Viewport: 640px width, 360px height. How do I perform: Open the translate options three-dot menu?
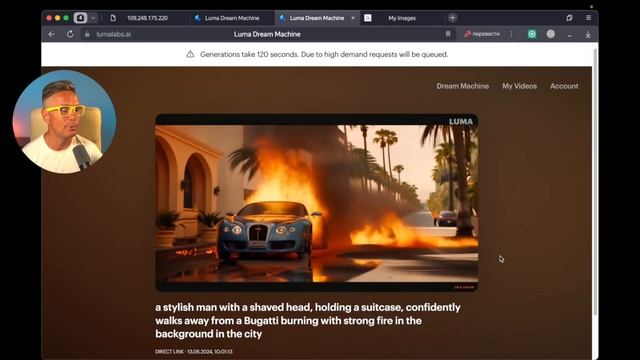(x=511, y=34)
